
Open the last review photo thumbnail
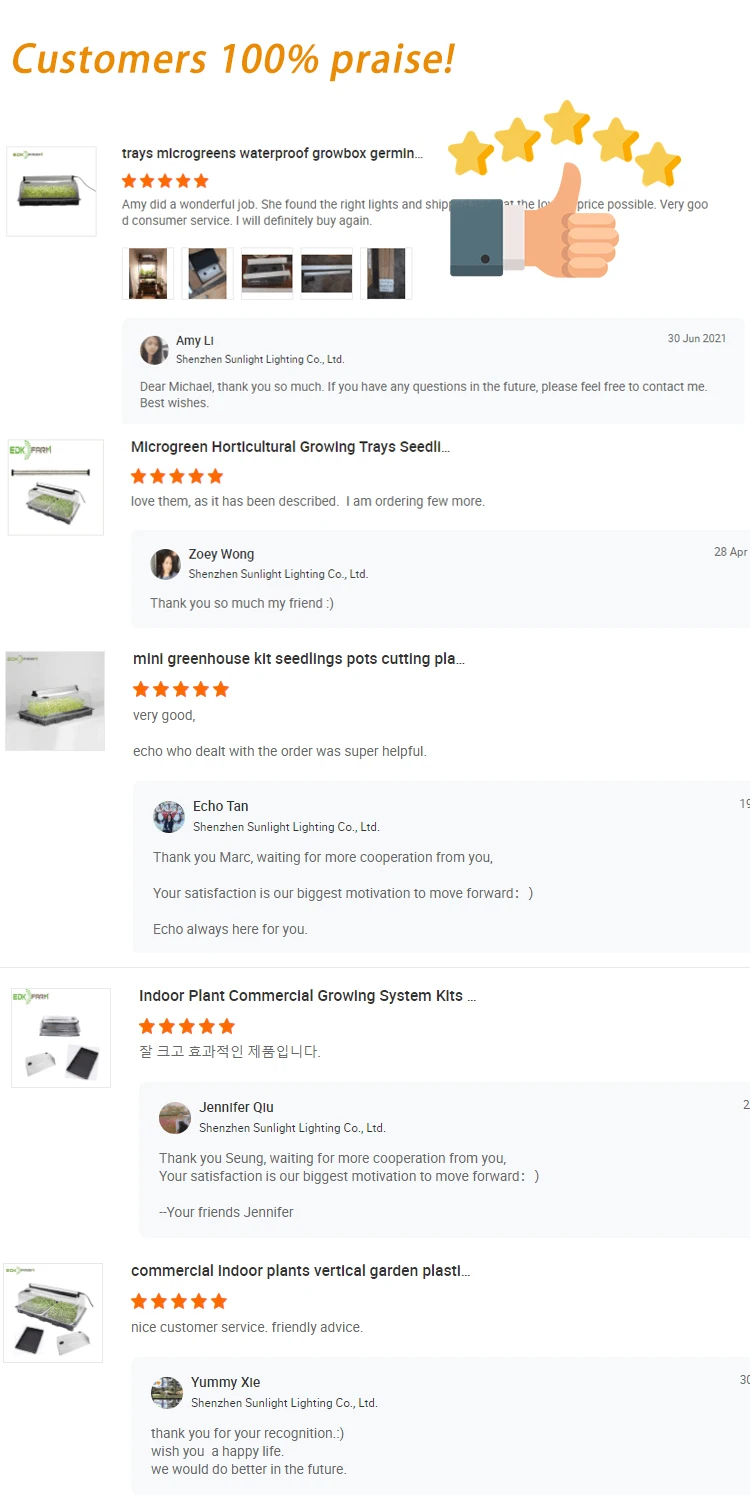[386, 274]
